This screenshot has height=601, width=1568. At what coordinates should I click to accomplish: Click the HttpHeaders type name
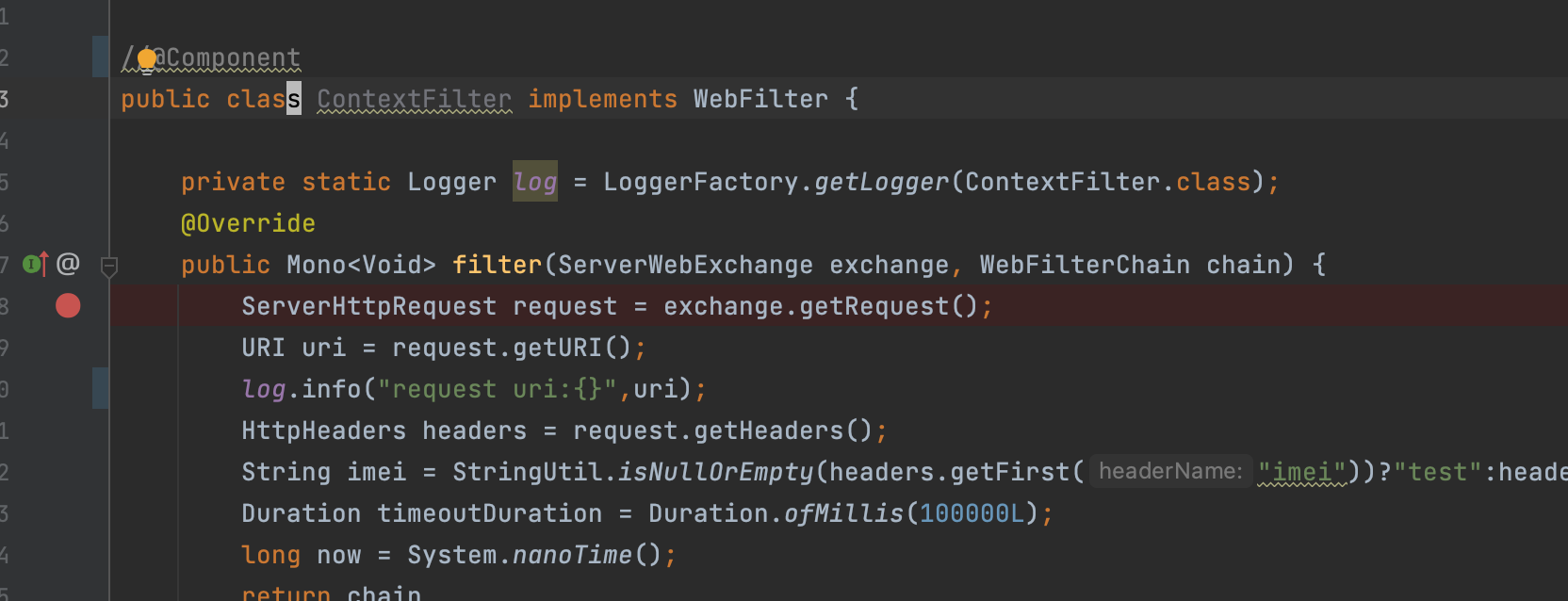point(324,430)
